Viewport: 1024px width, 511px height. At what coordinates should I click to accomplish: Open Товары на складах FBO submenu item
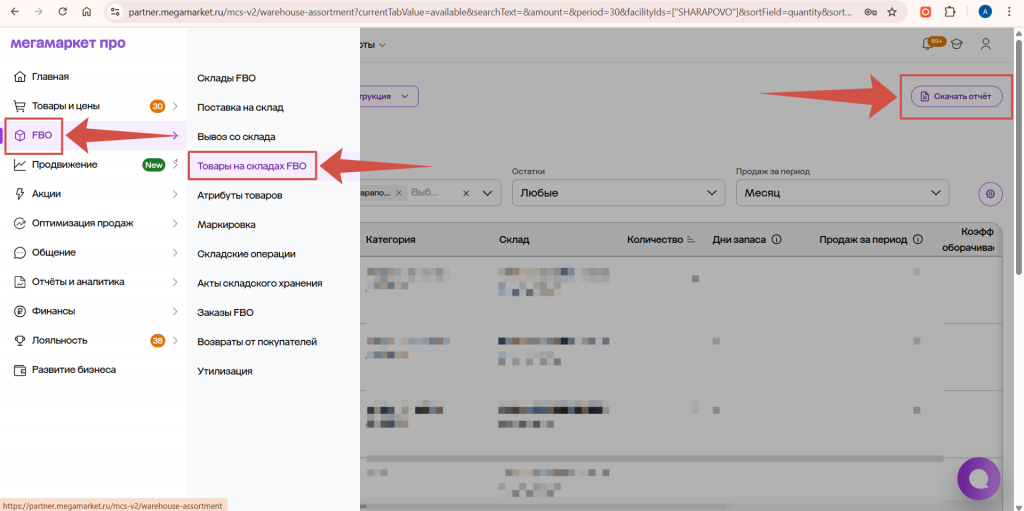click(x=251, y=166)
